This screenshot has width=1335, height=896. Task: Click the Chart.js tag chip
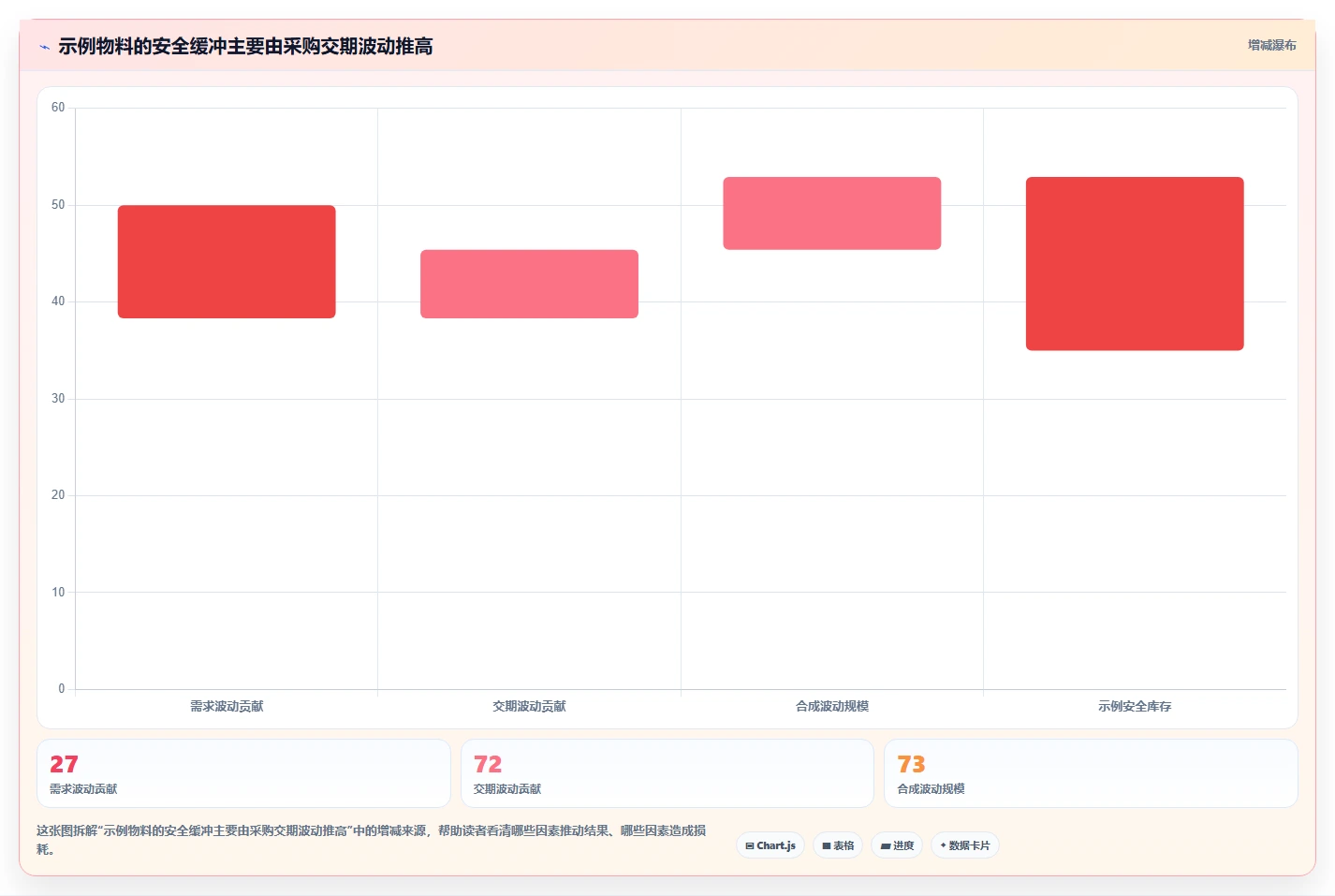(770, 845)
